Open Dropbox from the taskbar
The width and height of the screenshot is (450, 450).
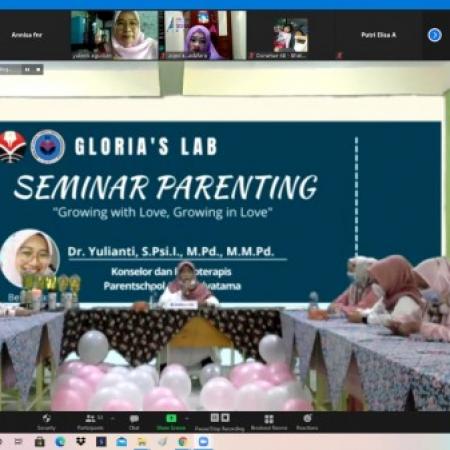[x=81, y=442]
